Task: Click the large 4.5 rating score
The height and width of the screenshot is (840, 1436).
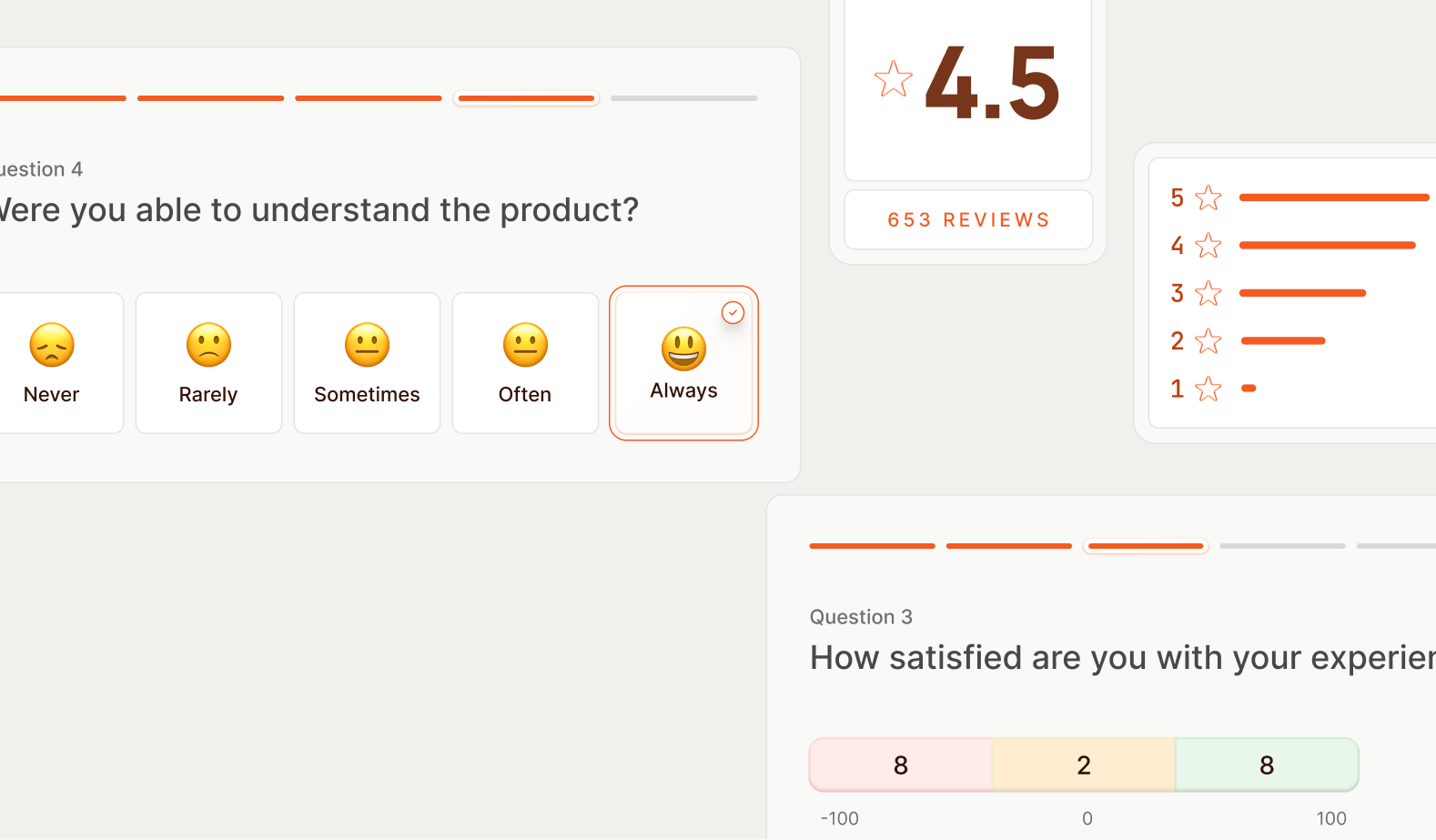Action: tap(992, 84)
